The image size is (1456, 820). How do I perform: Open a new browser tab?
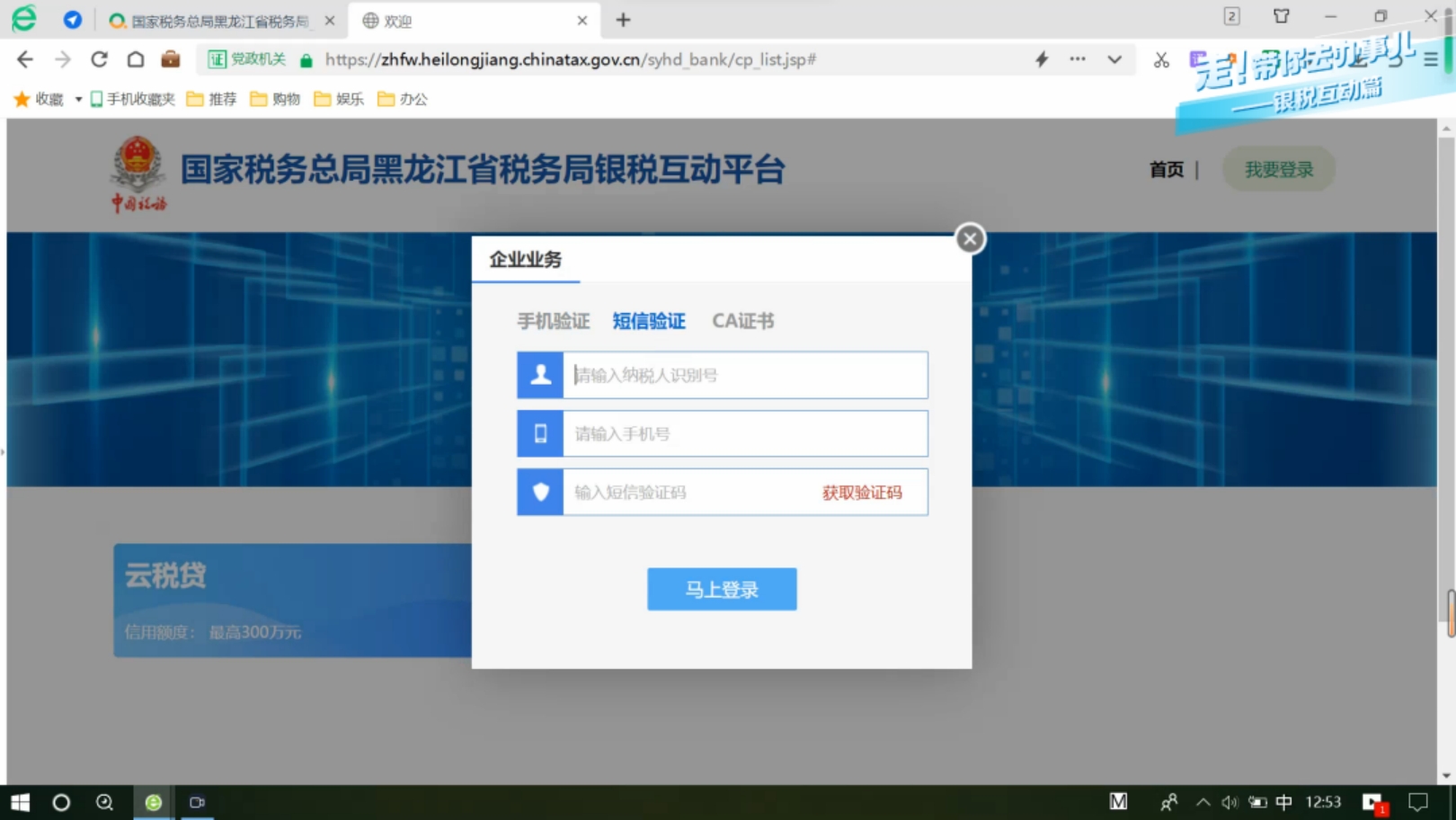[623, 20]
